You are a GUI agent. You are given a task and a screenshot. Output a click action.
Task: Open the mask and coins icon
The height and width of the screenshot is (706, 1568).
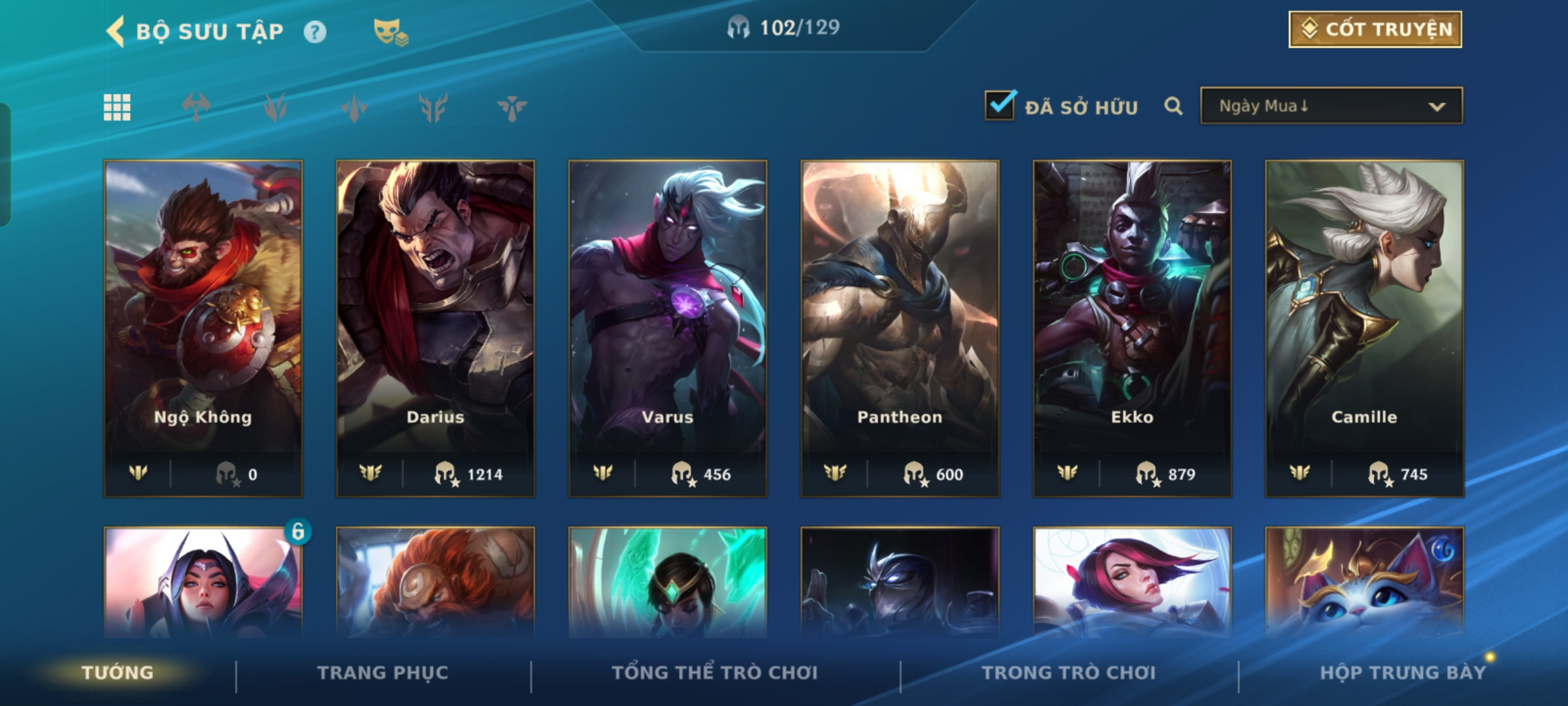[x=390, y=32]
